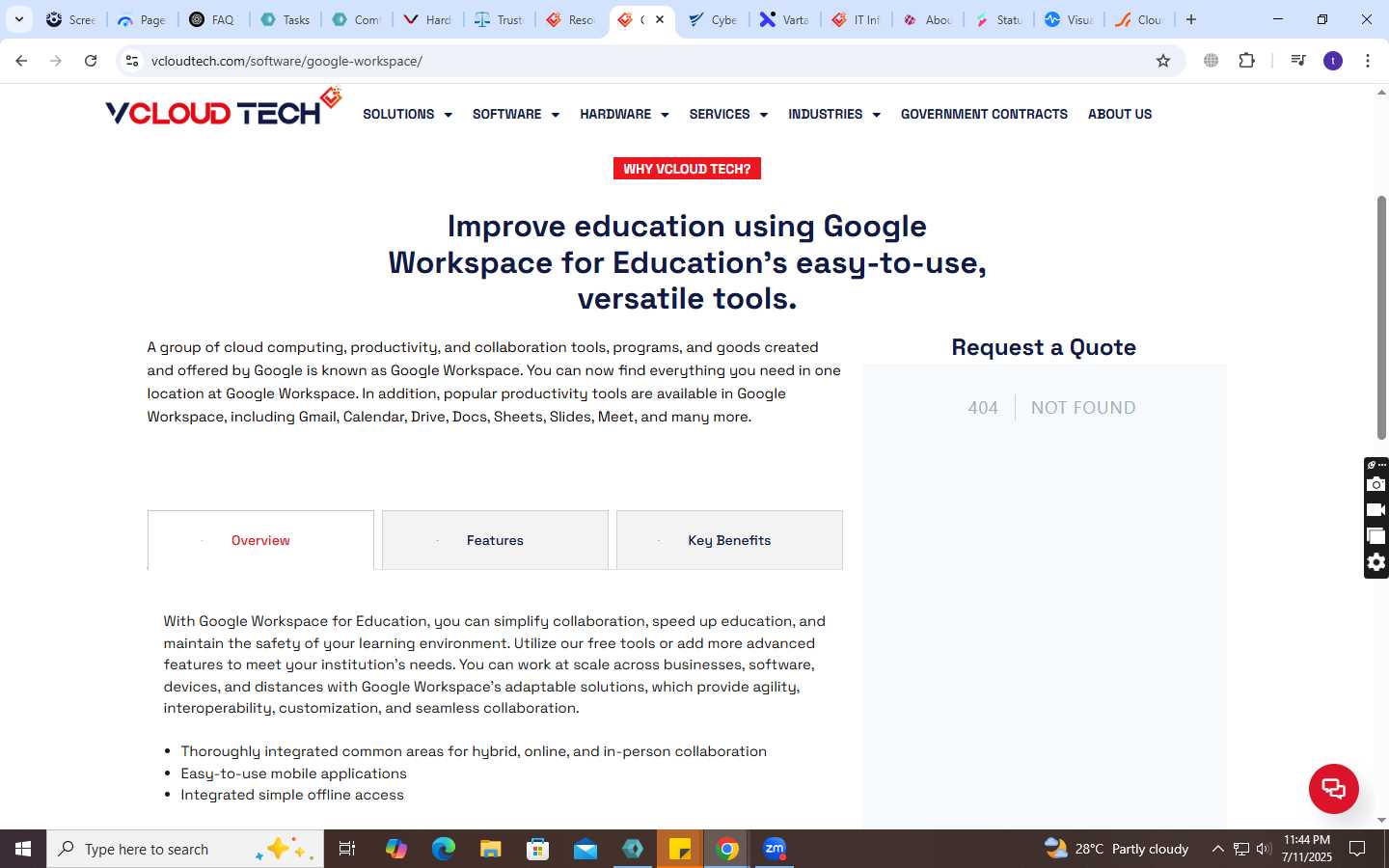Click the translate page icon in toolbar
The height and width of the screenshot is (868, 1389).
click(1211, 61)
